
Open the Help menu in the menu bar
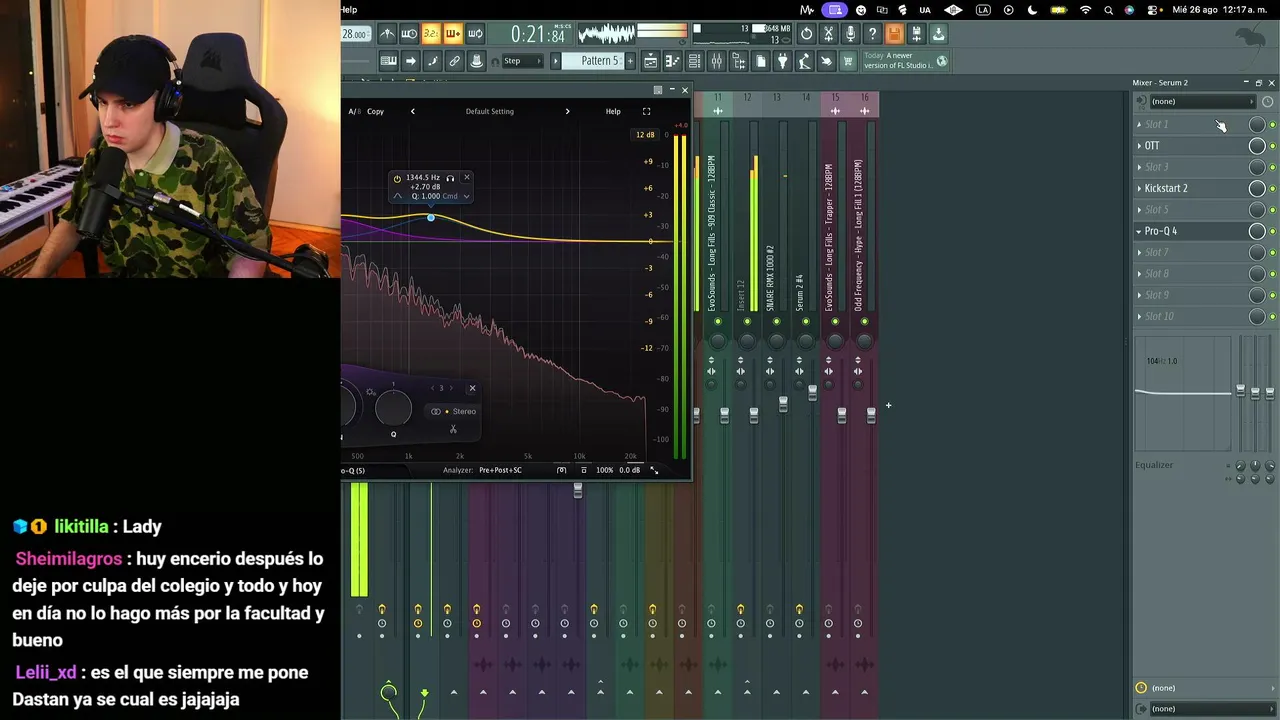(349, 10)
